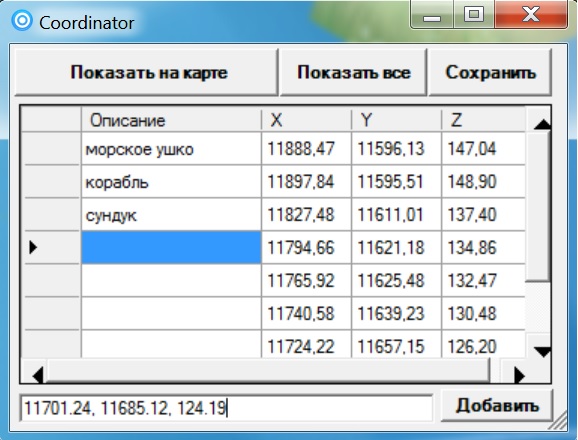Maximize the Coordinator window
This screenshot has height=440, width=578.
pyautogui.click(x=474, y=15)
